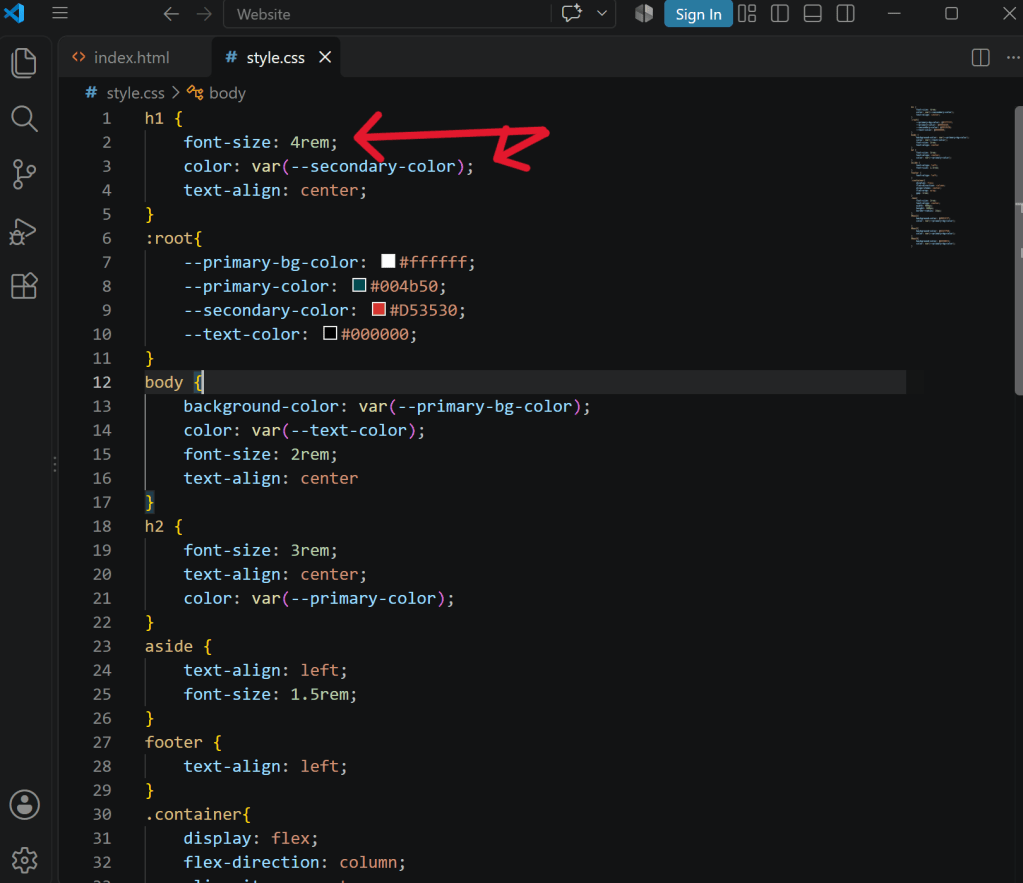Click the vertical editor scrollbar
This screenshot has width=1023, height=883.
[x=1018, y=250]
